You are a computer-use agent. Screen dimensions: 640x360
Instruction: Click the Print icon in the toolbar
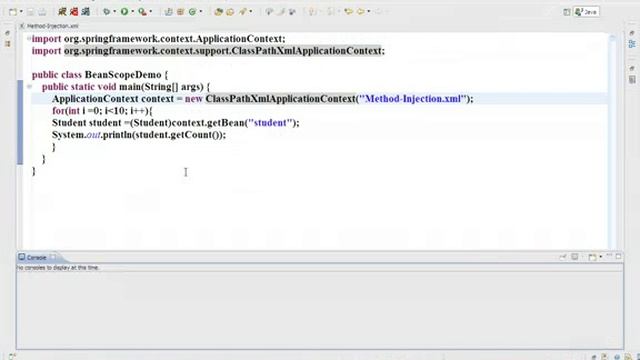(x=42, y=12)
